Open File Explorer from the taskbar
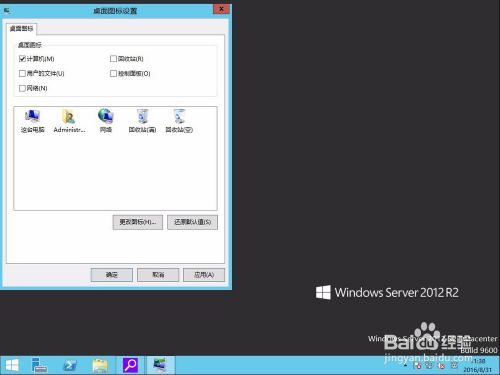 (100, 365)
